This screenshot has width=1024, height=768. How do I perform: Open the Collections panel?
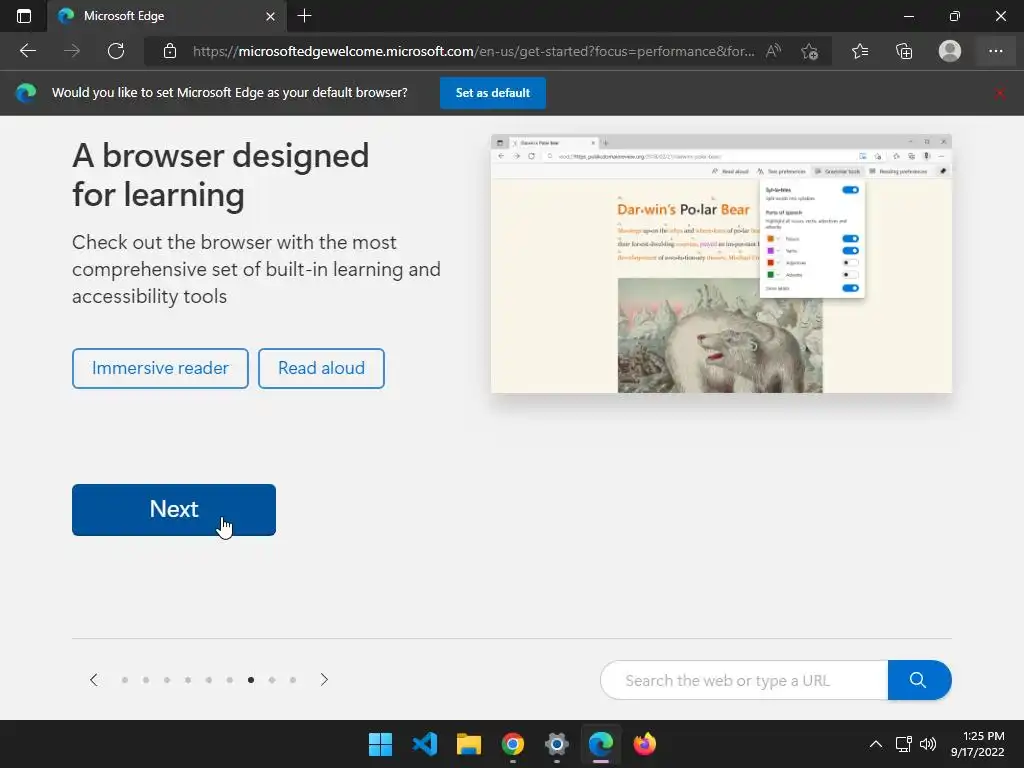coord(904,51)
